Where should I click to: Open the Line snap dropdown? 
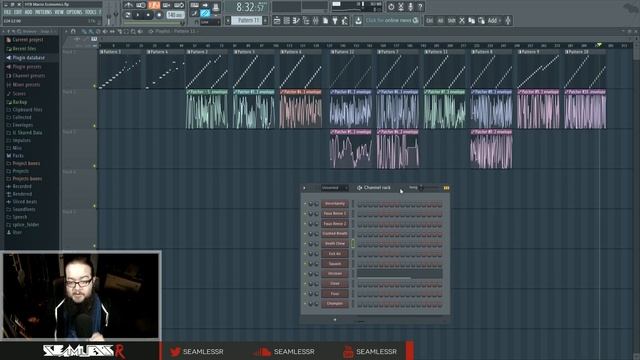210,22
